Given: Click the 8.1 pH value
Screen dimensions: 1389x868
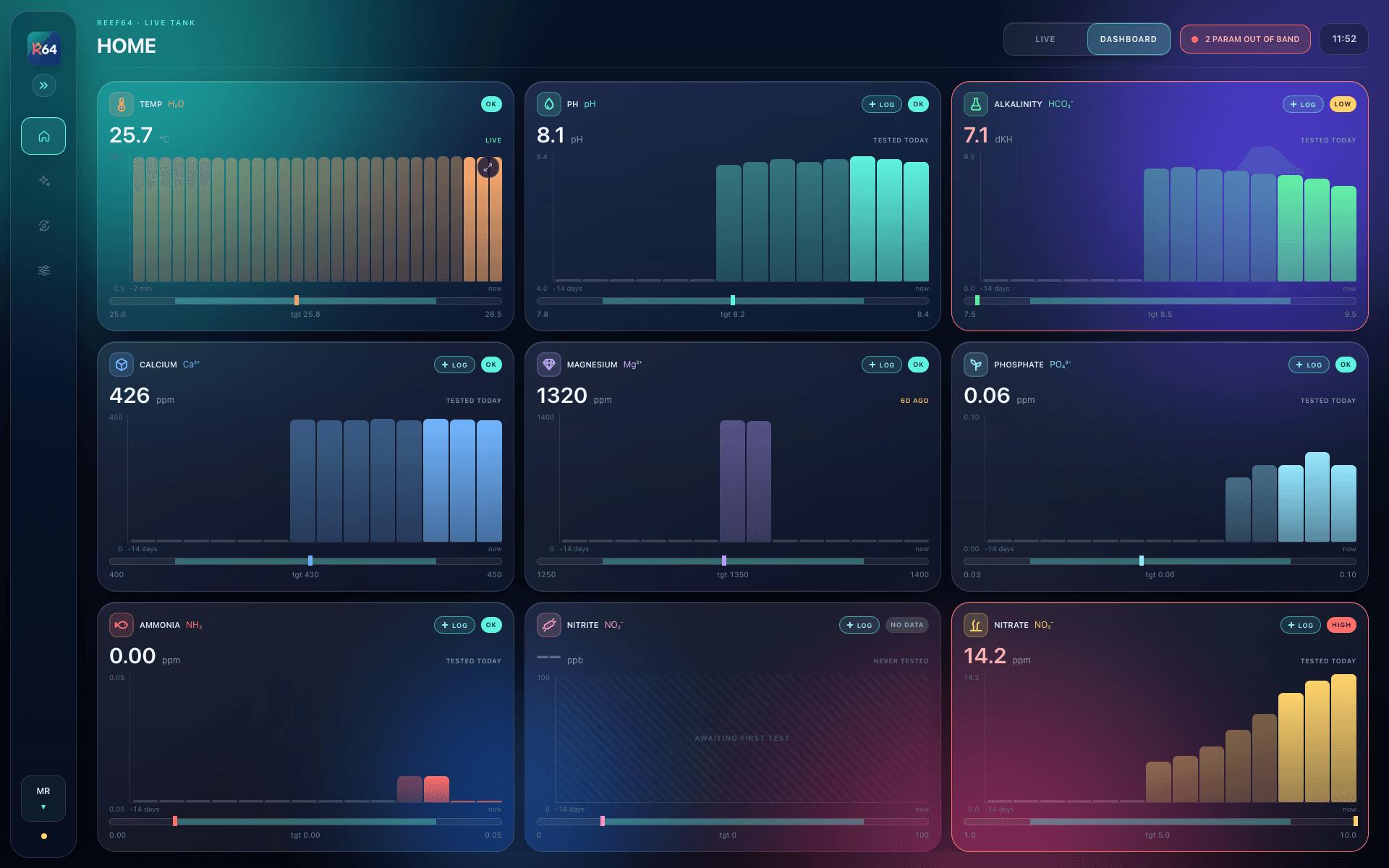Looking at the screenshot, I should point(551,135).
